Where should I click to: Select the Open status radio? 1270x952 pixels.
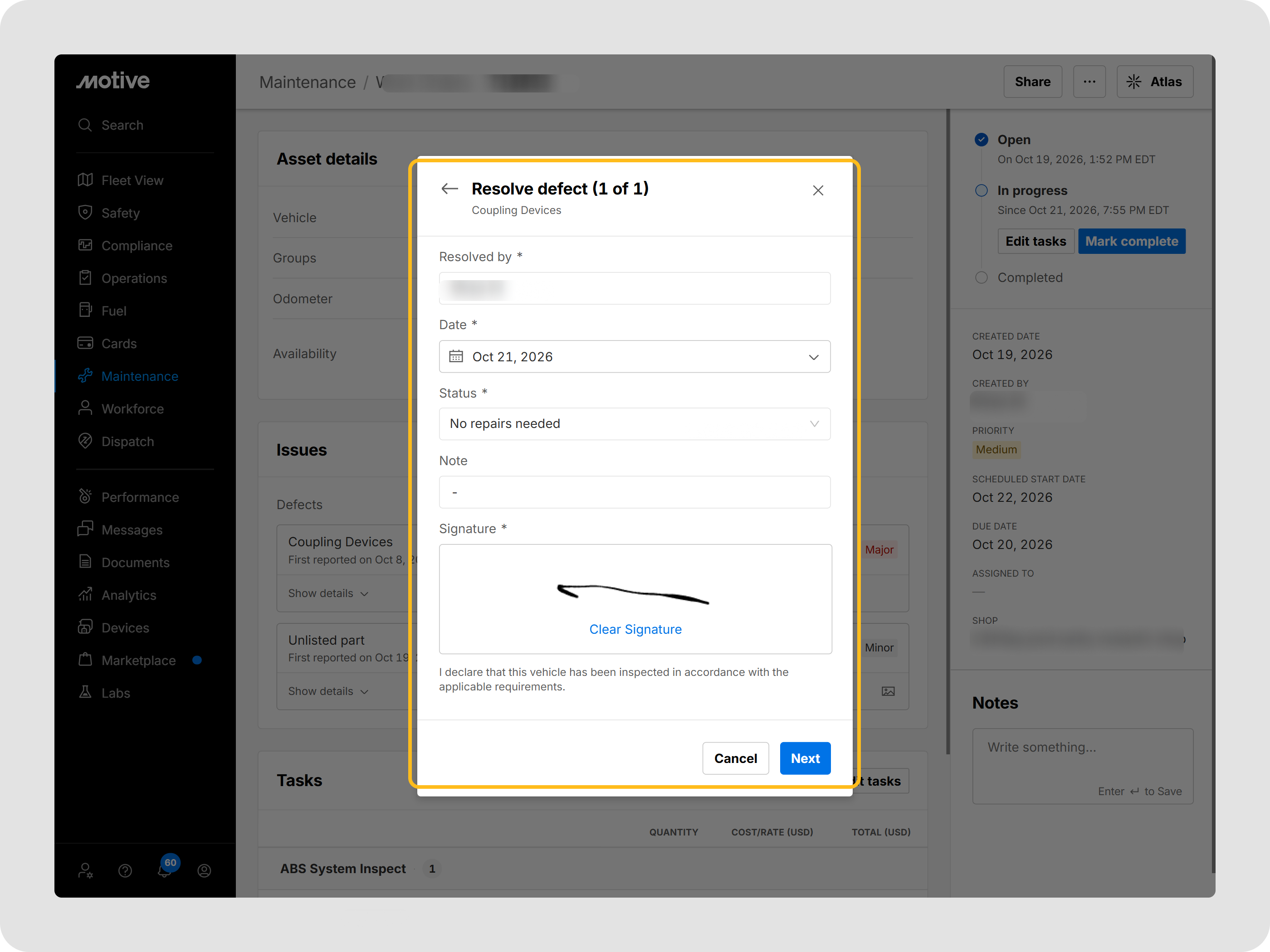(981, 140)
